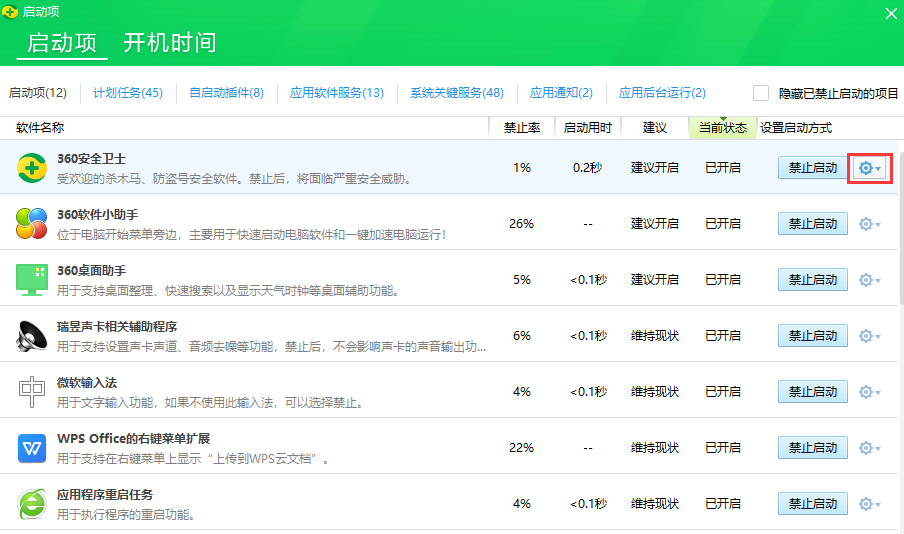Click the 360软件小助手 colorful icon
904x534 pixels.
point(32,224)
